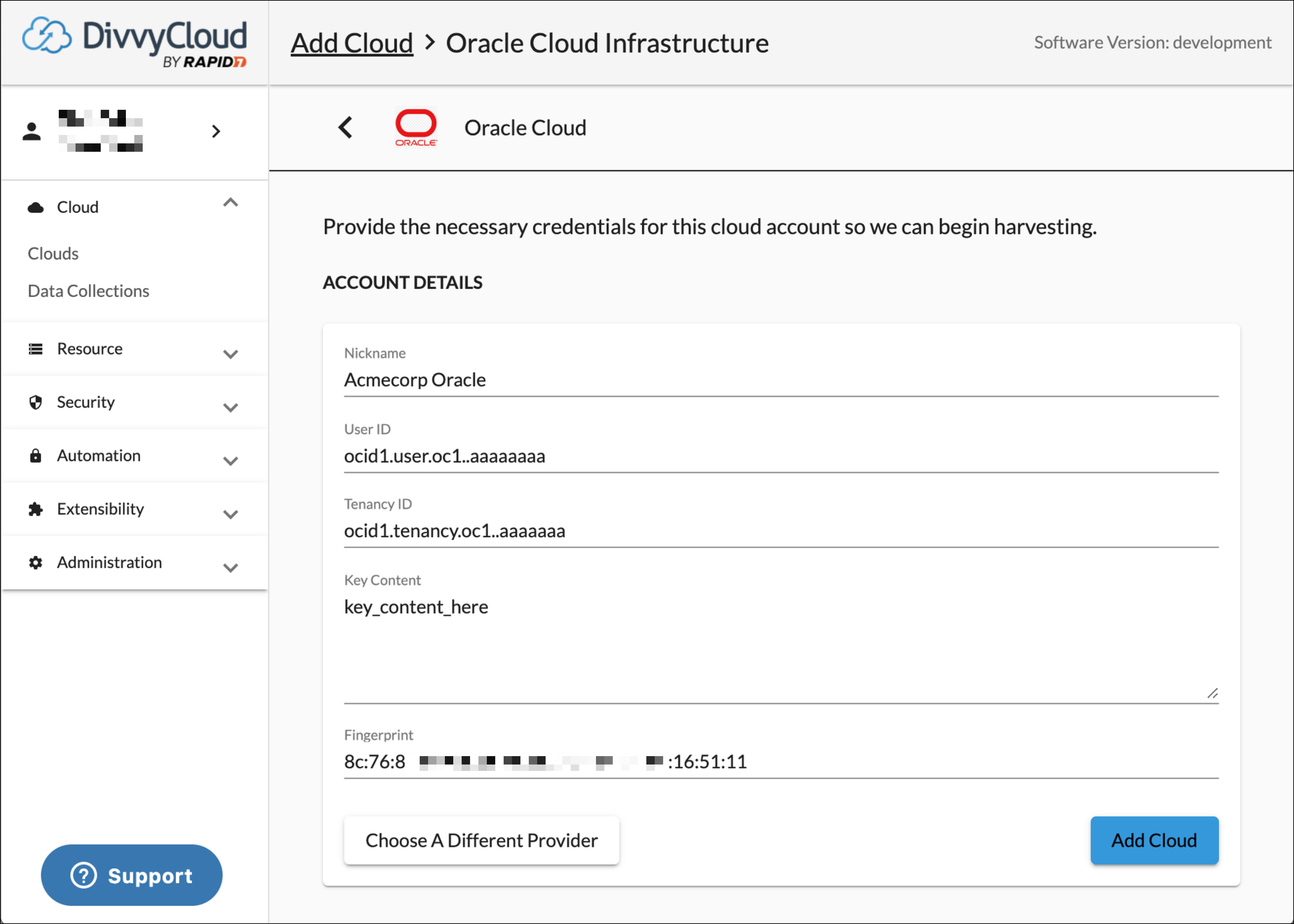Click the Security shield icon
Viewport: 1294px width, 924px height.
36,402
